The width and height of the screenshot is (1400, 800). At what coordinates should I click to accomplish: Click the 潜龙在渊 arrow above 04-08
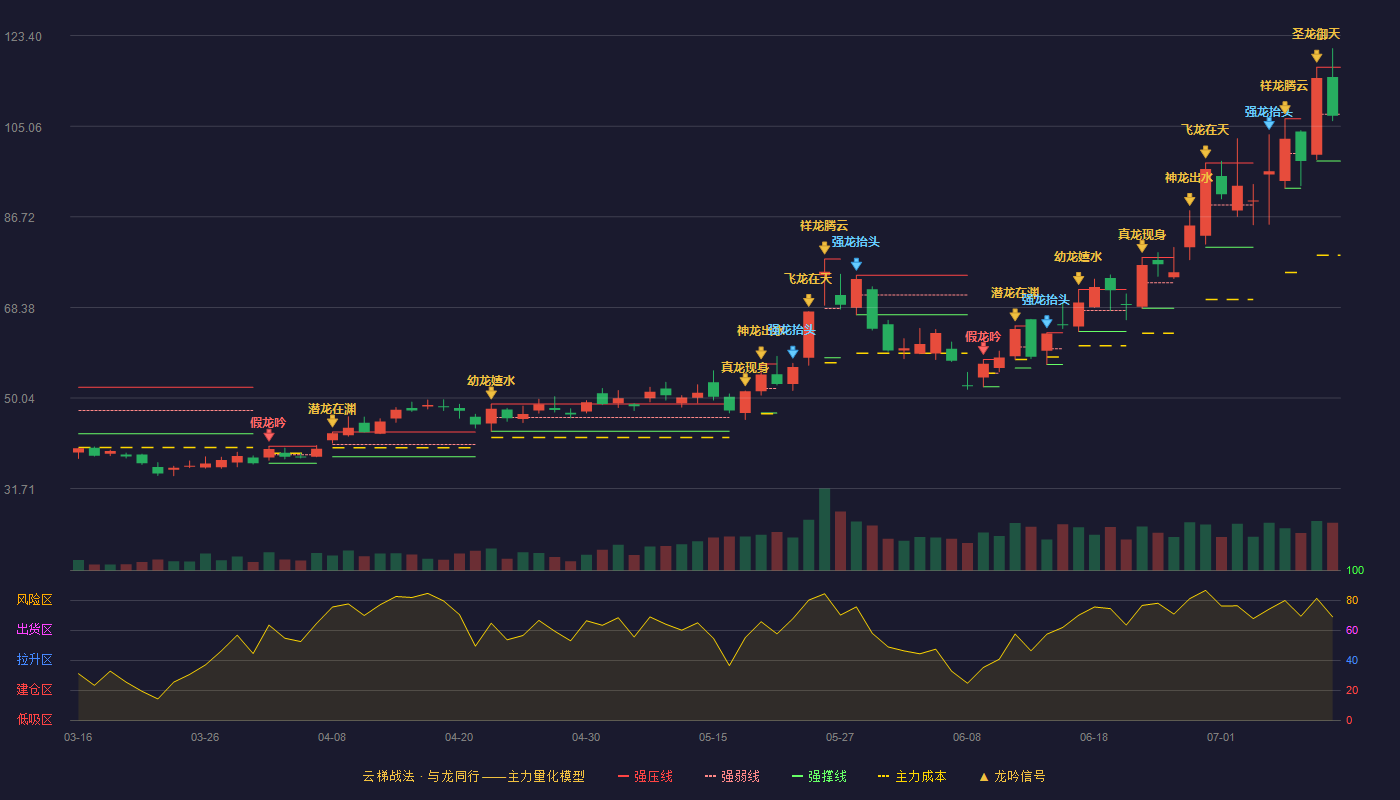click(332, 421)
